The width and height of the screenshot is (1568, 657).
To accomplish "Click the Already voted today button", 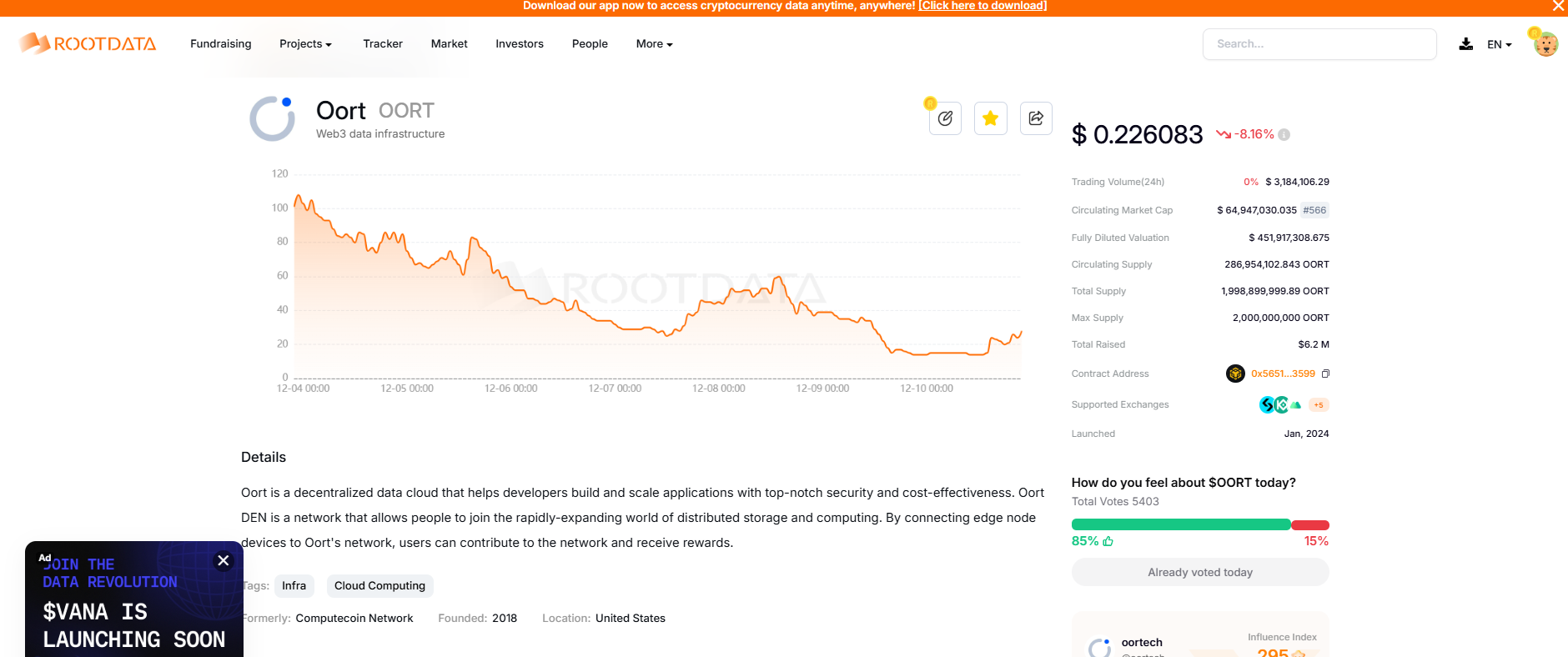I will point(1200,572).
